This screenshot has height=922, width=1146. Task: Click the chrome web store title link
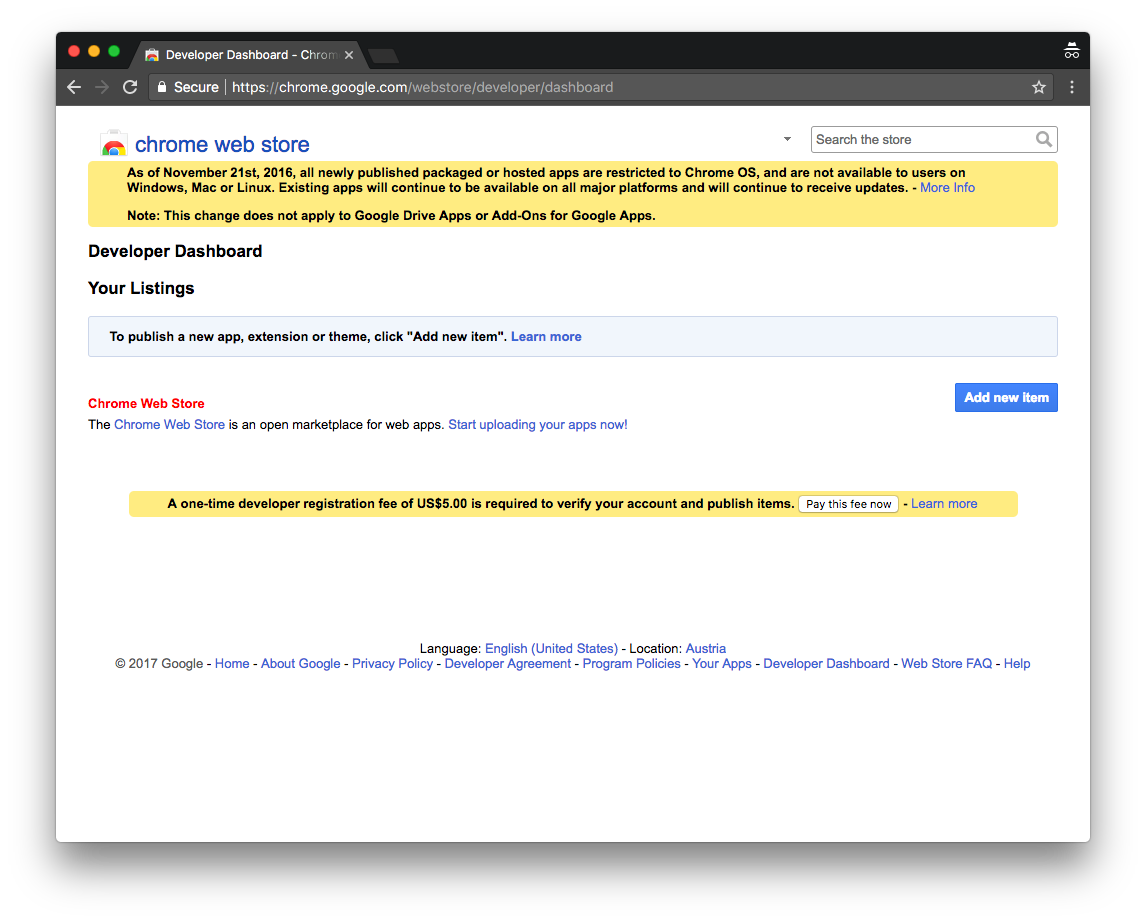point(222,145)
